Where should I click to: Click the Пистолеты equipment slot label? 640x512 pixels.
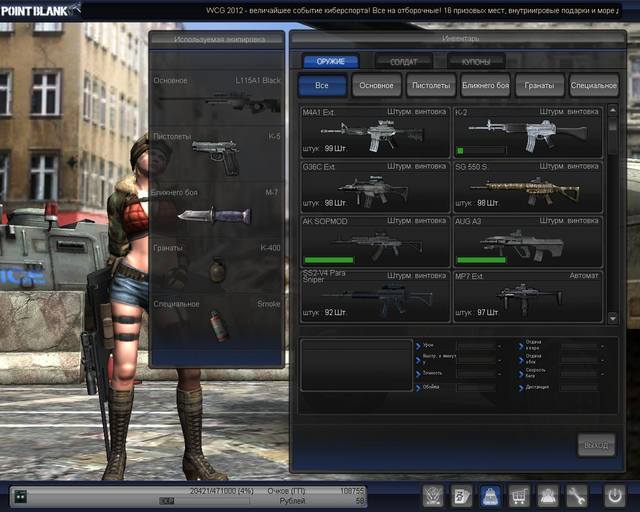(x=172, y=136)
